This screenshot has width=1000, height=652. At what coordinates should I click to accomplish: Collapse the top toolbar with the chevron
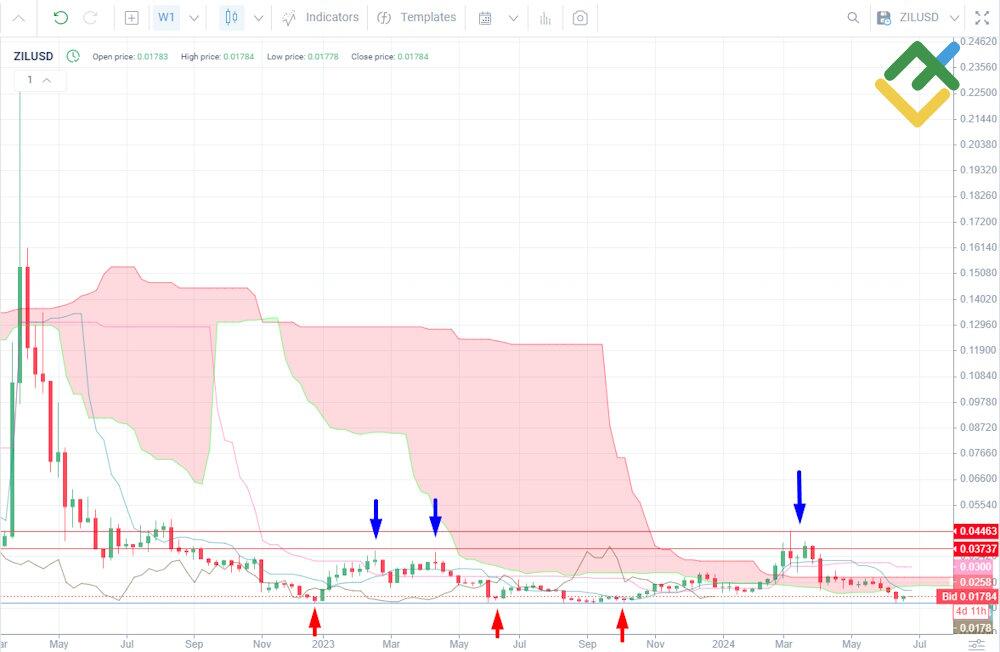point(18,18)
